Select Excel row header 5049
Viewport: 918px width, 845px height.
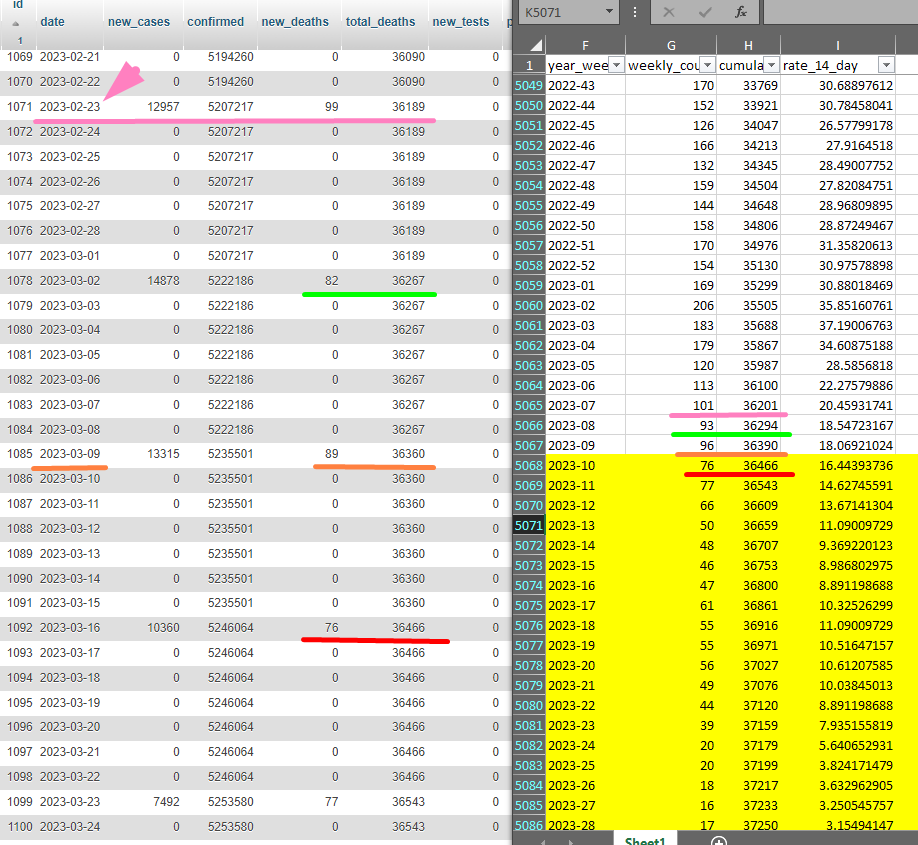tap(529, 85)
